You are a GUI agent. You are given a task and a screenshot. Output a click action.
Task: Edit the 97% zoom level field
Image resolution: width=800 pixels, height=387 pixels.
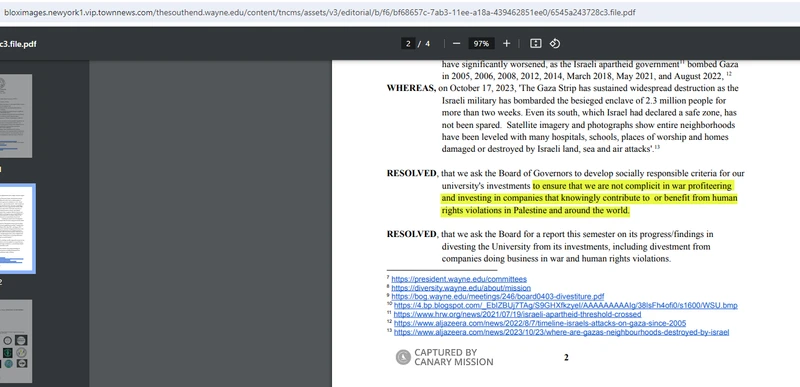[481, 44]
